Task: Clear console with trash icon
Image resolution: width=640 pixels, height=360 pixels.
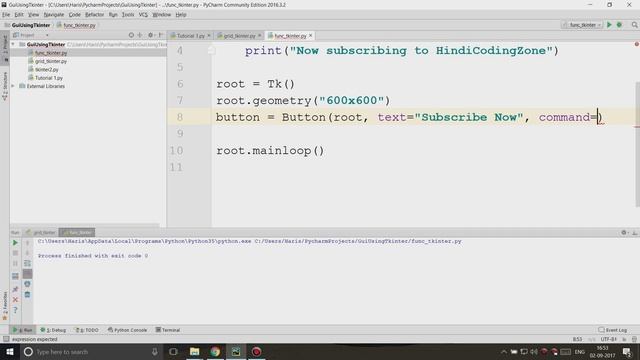Action: (x=27, y=295)
